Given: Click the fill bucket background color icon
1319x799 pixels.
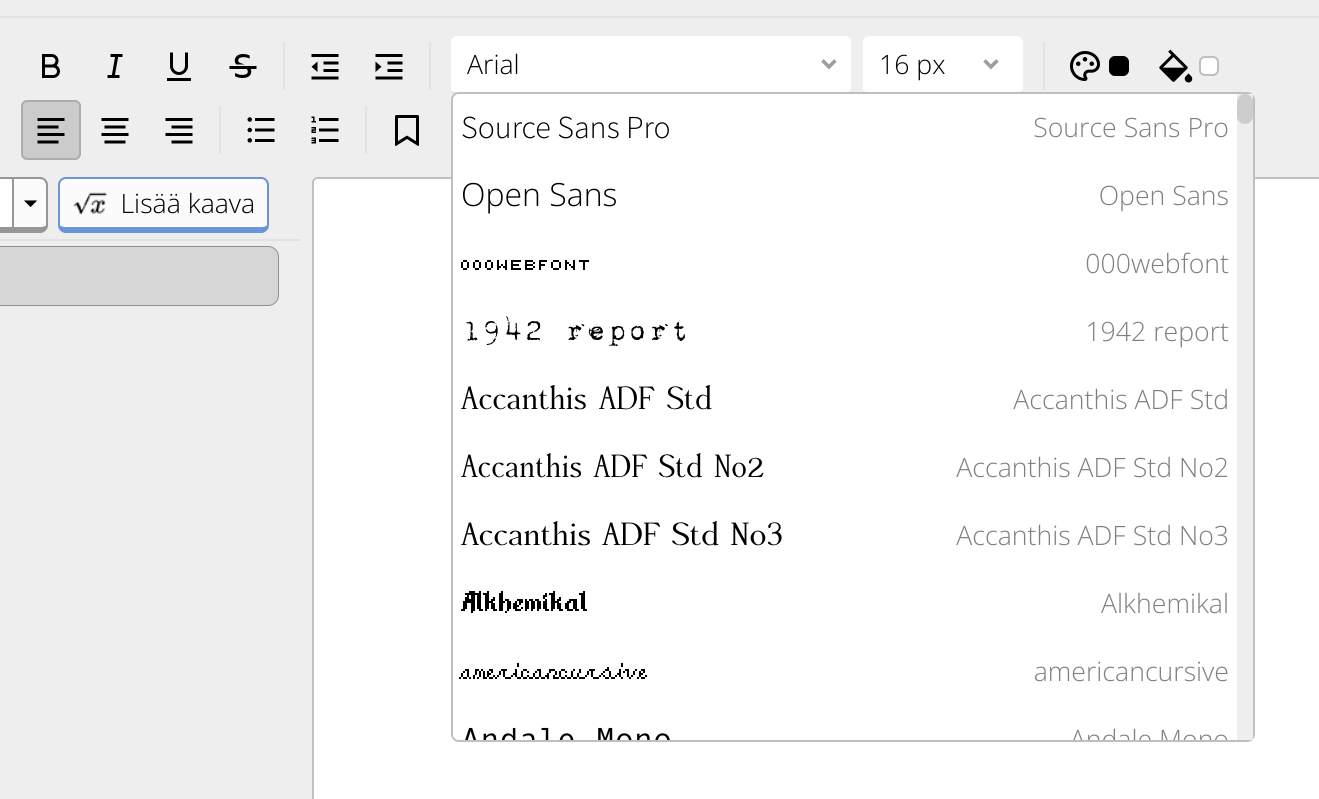Looking at the screenshot, I should point(1174,67).
